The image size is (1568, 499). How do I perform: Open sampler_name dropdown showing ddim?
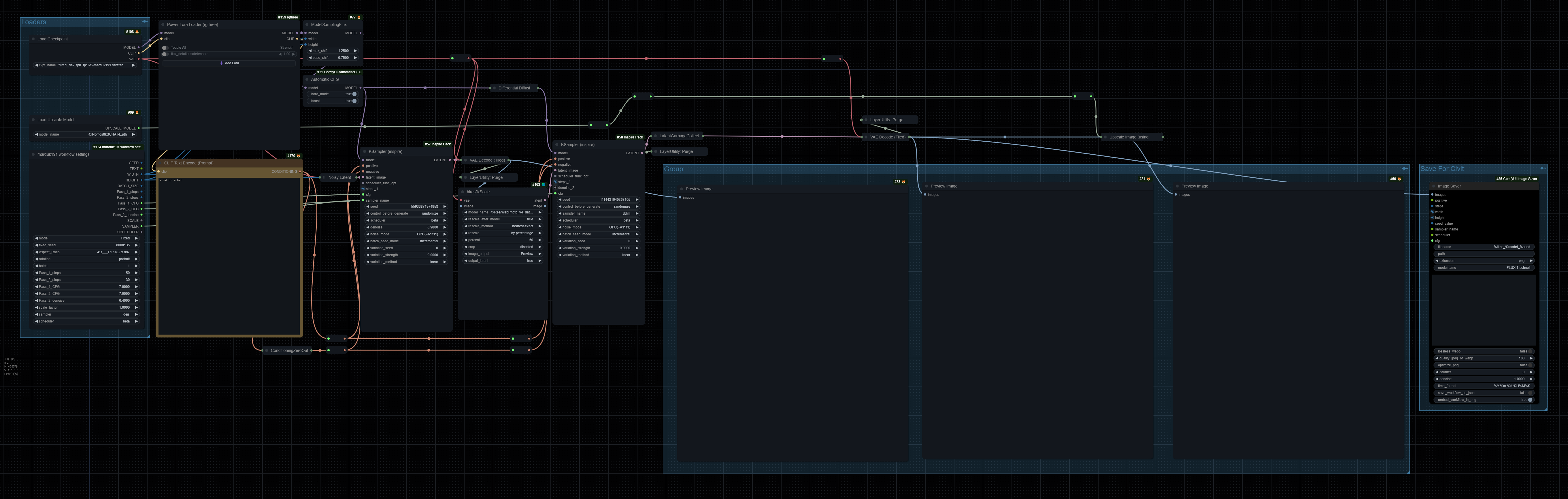click(599, 213)
